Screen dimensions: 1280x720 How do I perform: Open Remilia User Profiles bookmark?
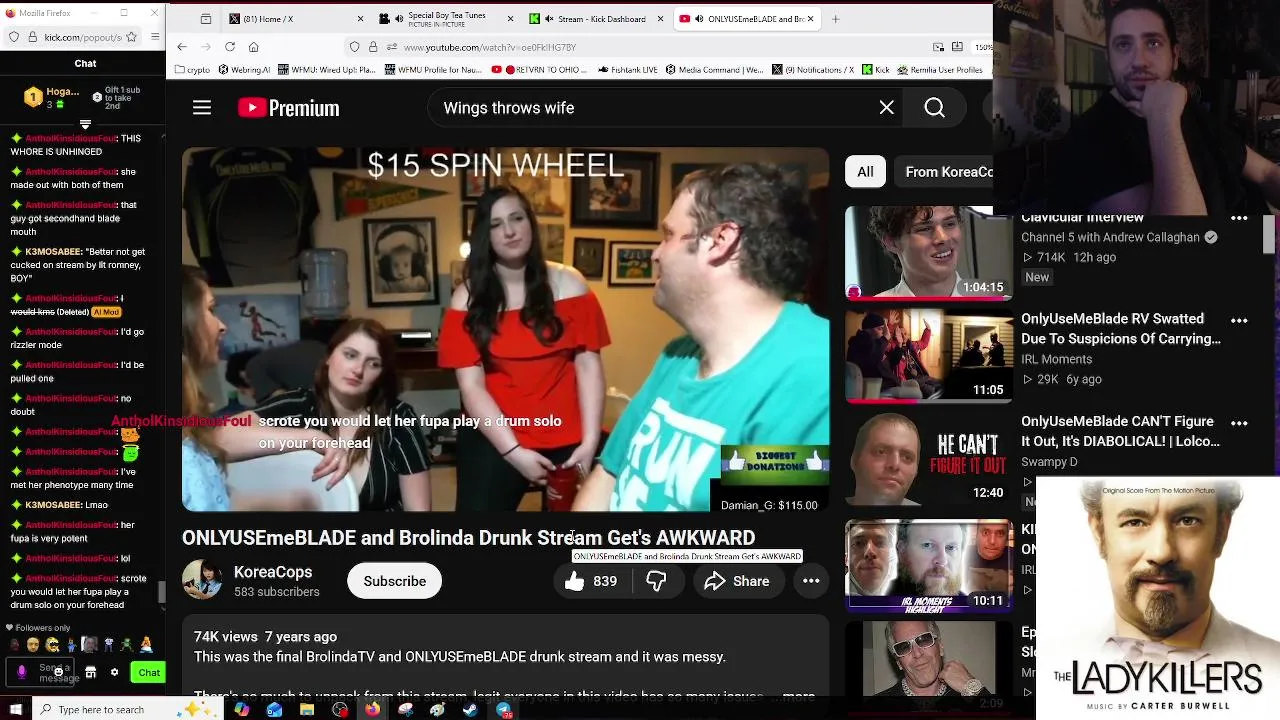940,70
